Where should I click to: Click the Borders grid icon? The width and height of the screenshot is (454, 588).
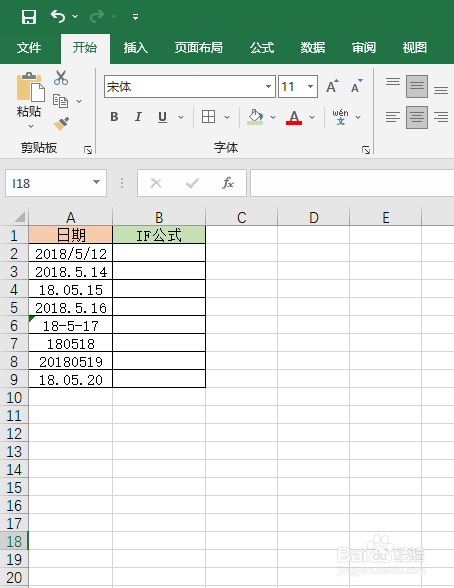coord(208,117)
